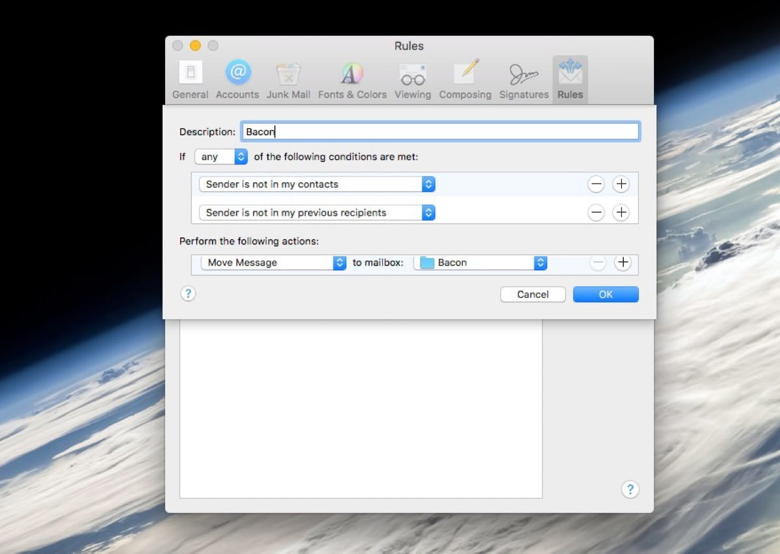
Task: Open the 'any' conditions match dropdown
Action: (x=221, y=157)
